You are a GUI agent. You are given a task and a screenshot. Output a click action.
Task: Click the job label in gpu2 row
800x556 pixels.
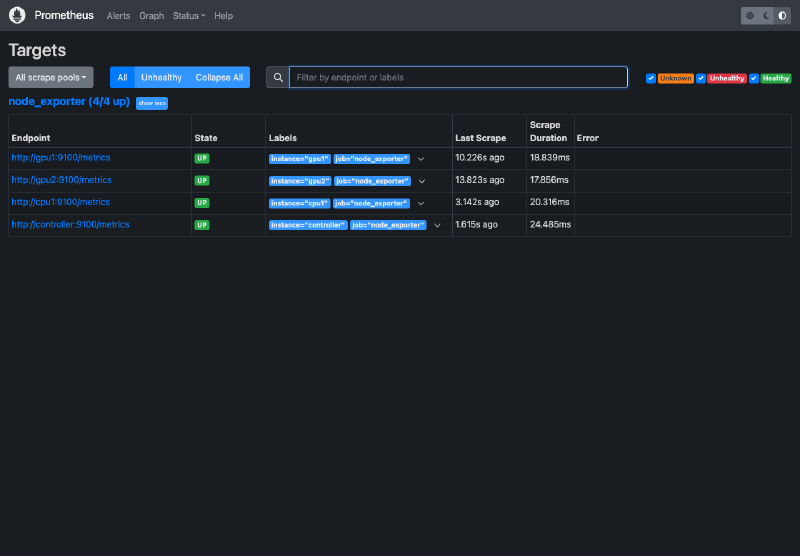pos(372,181)
